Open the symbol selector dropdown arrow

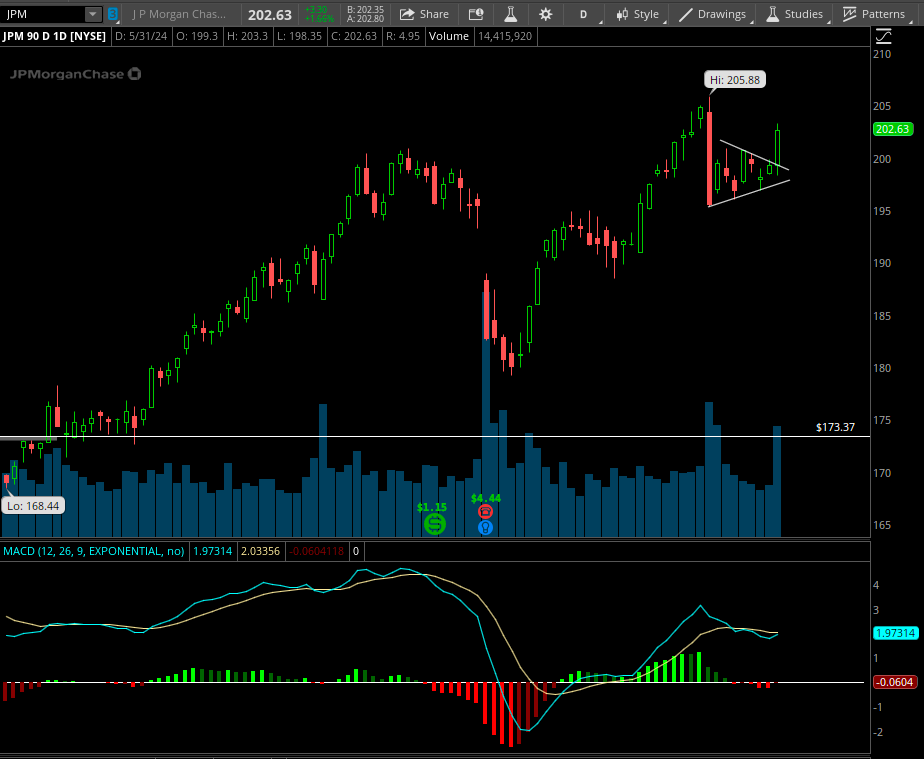tap(93, 14)
